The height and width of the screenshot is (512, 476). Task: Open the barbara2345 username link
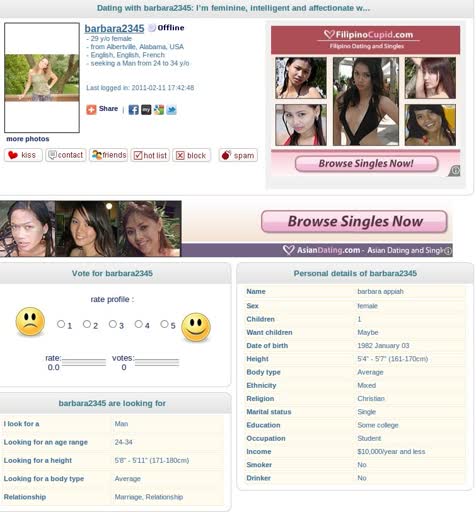(114, 29)
